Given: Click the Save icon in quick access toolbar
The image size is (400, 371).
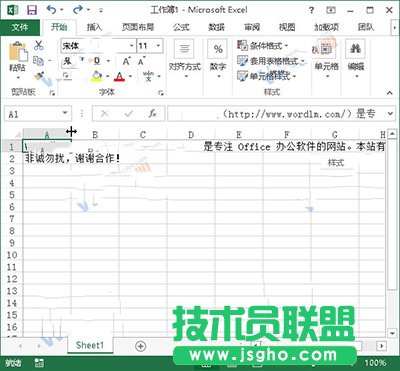Looking at the screenshot, I should 32,10.
